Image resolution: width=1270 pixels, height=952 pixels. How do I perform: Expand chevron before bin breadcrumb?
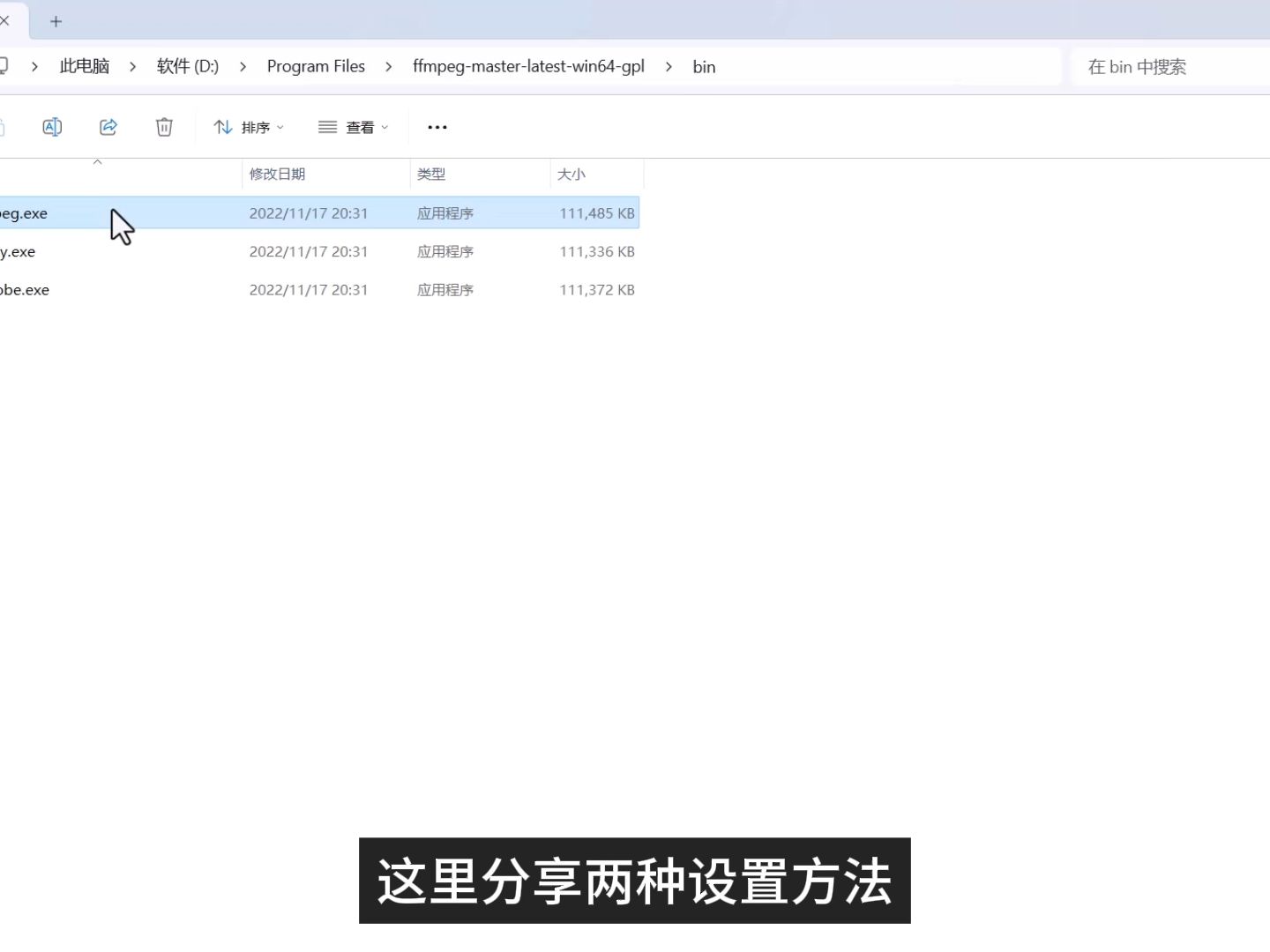click(669, 66)
